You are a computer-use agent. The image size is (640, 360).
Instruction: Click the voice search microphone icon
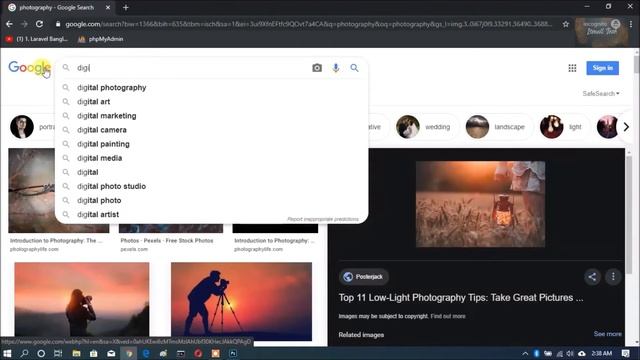click(336, 68)
